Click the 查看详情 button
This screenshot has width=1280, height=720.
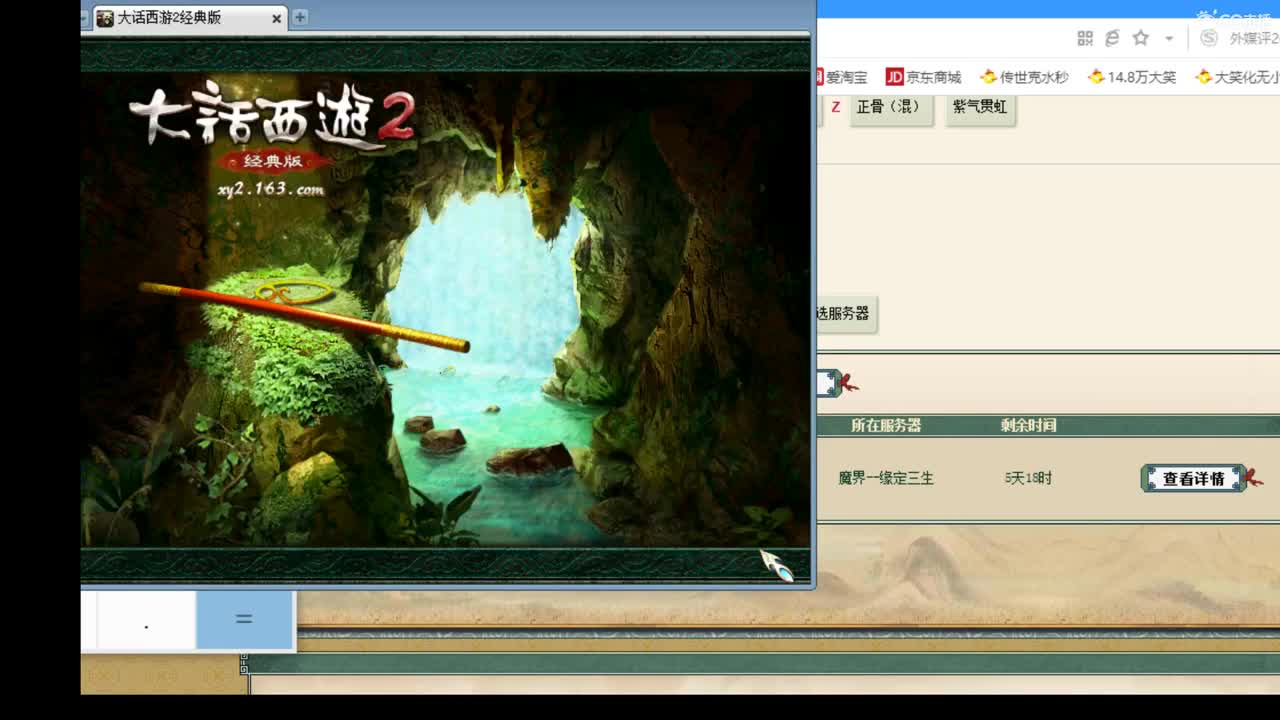click(x=1193, y=479)
